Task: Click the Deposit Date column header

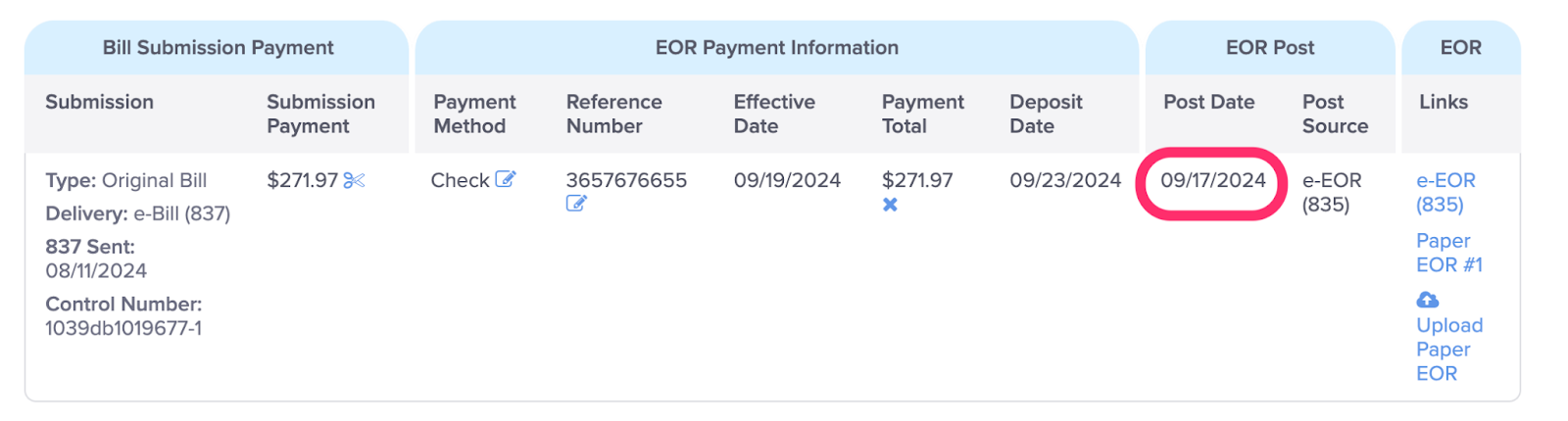Action: [x=1046, y=114]
